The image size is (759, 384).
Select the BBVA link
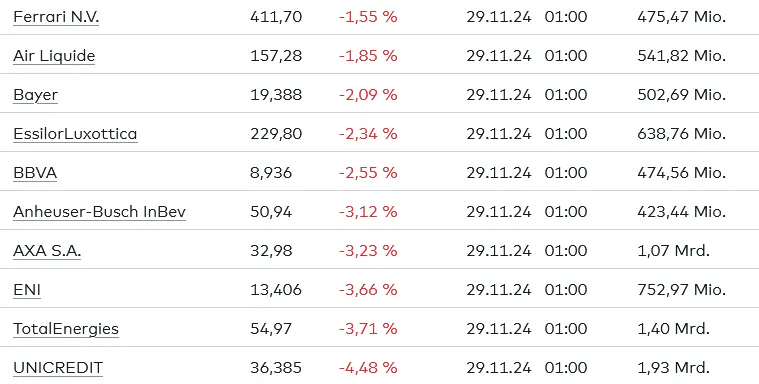pos(35,173)
